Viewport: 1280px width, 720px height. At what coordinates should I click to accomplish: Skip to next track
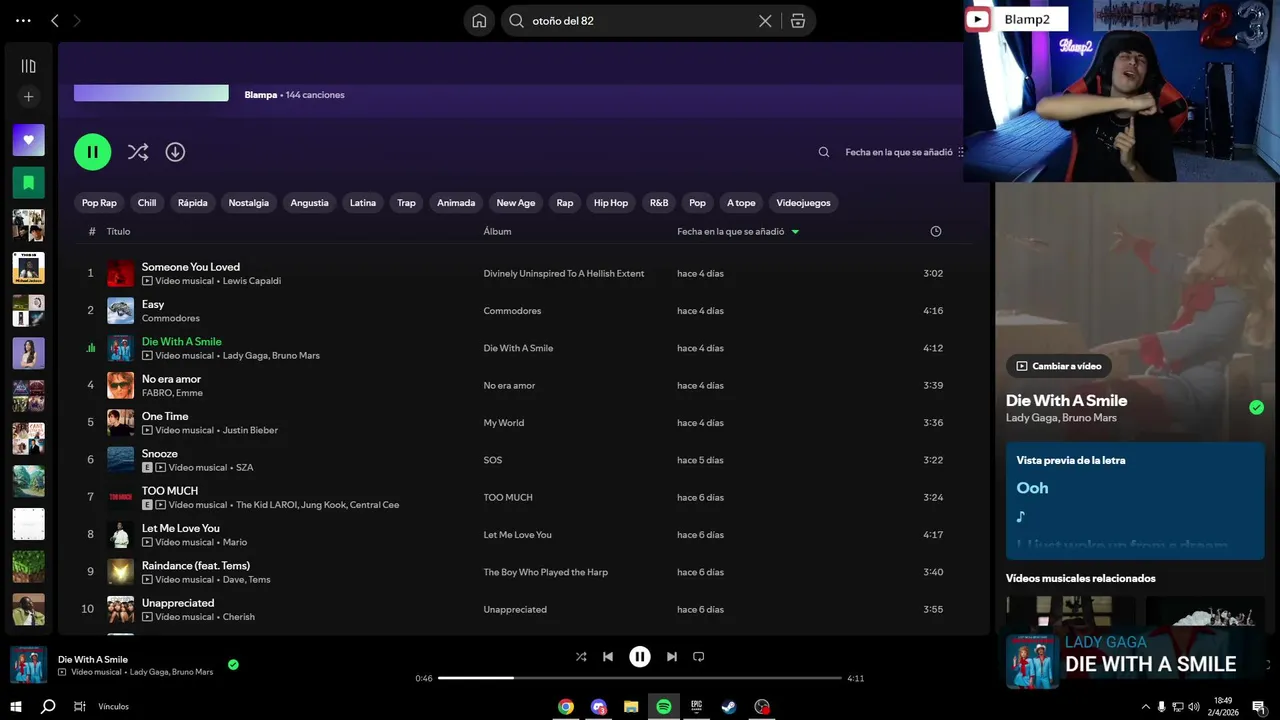(x=672, y=657)
